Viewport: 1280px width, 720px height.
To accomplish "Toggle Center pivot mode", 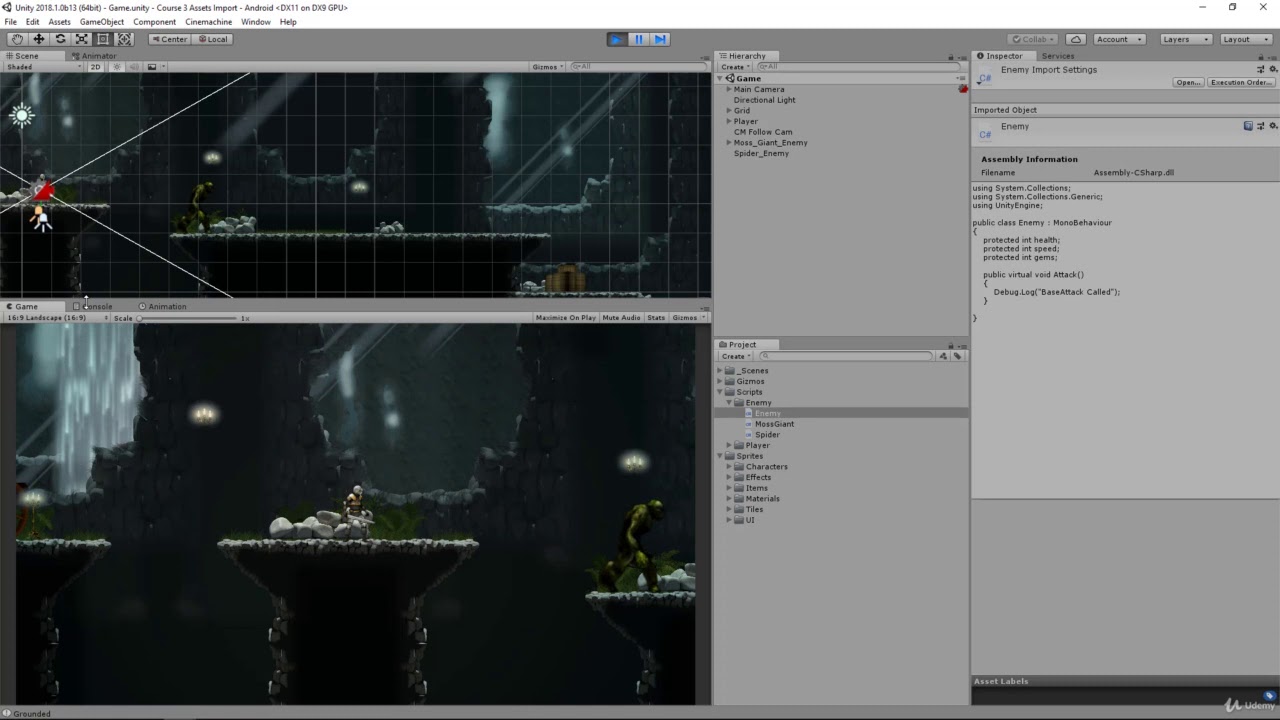I will [x=169, y=39].
